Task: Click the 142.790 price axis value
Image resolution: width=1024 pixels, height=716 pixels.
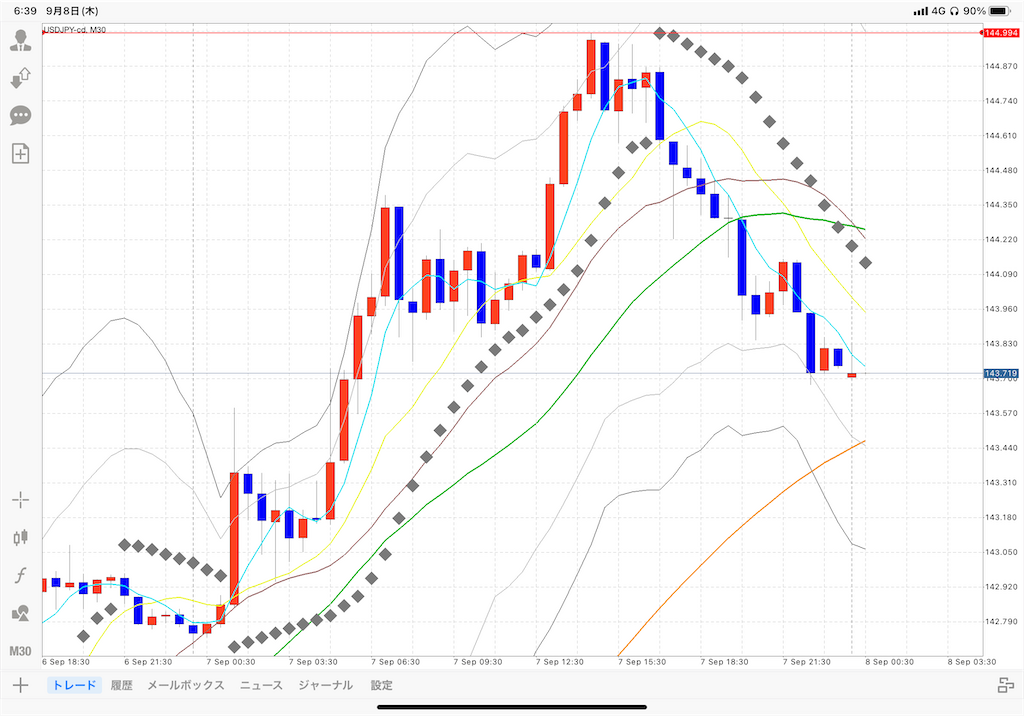Action: point(1001,621)
